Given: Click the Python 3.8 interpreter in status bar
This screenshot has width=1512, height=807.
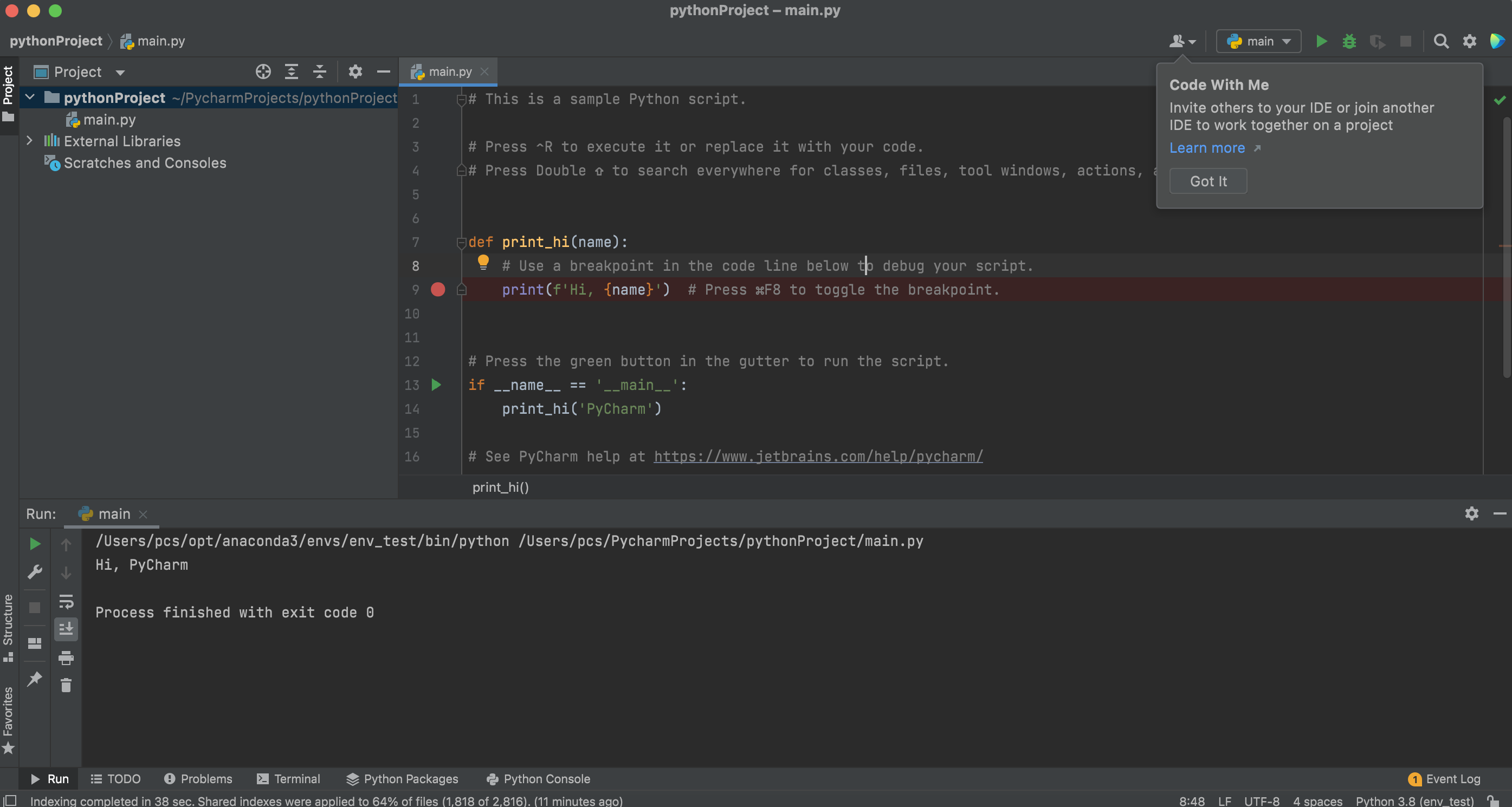Looking at the screenshot, I should click(1414, 801).
